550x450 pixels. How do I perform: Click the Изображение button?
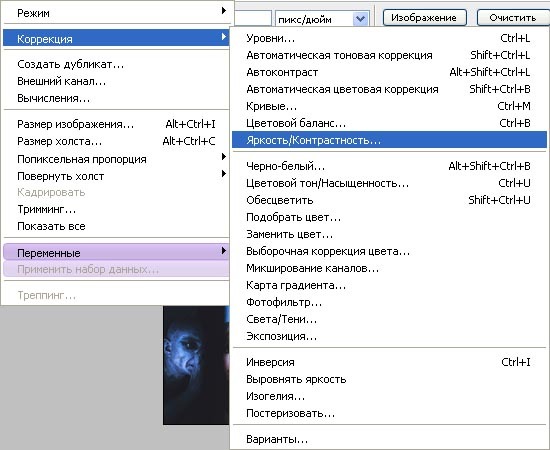click(424, 18)
